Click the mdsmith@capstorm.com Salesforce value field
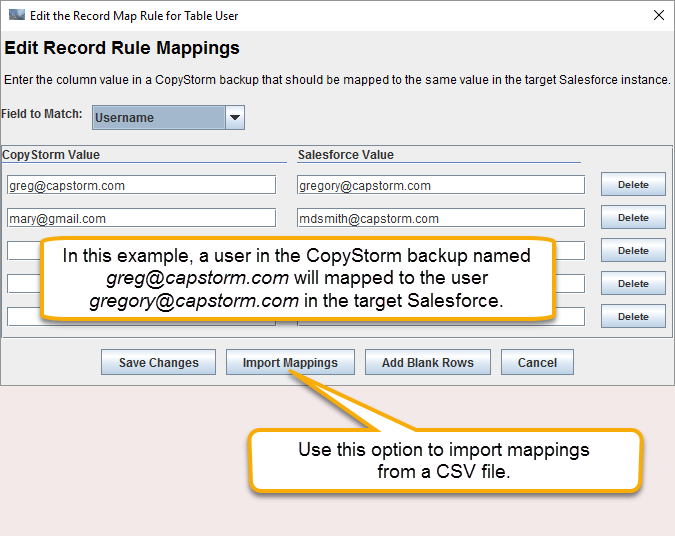Viewport: 675px width, 536px height. click(x=441, y=218)
